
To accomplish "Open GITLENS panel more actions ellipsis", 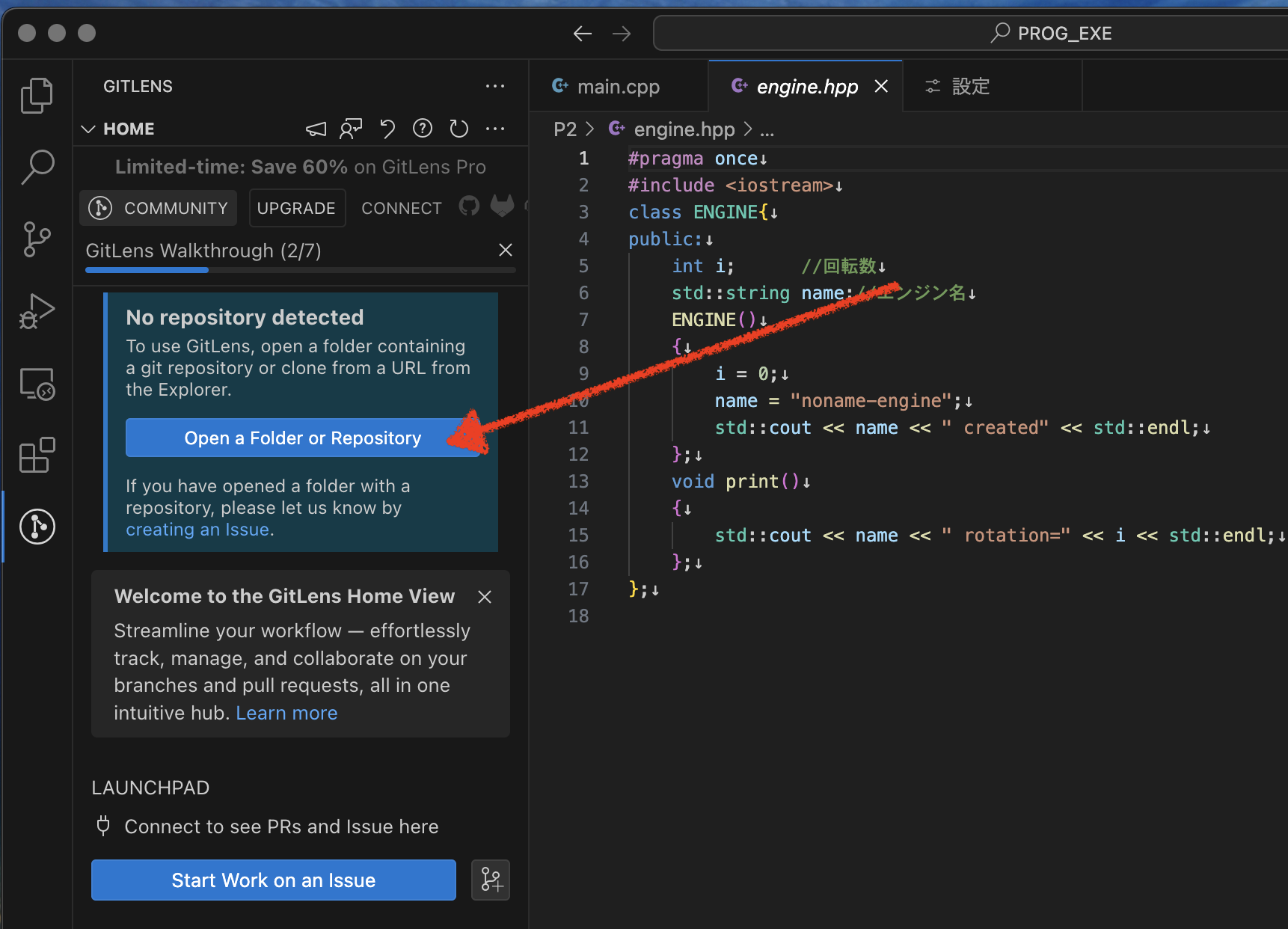I will pyautogui.click(x=495, y=86).
